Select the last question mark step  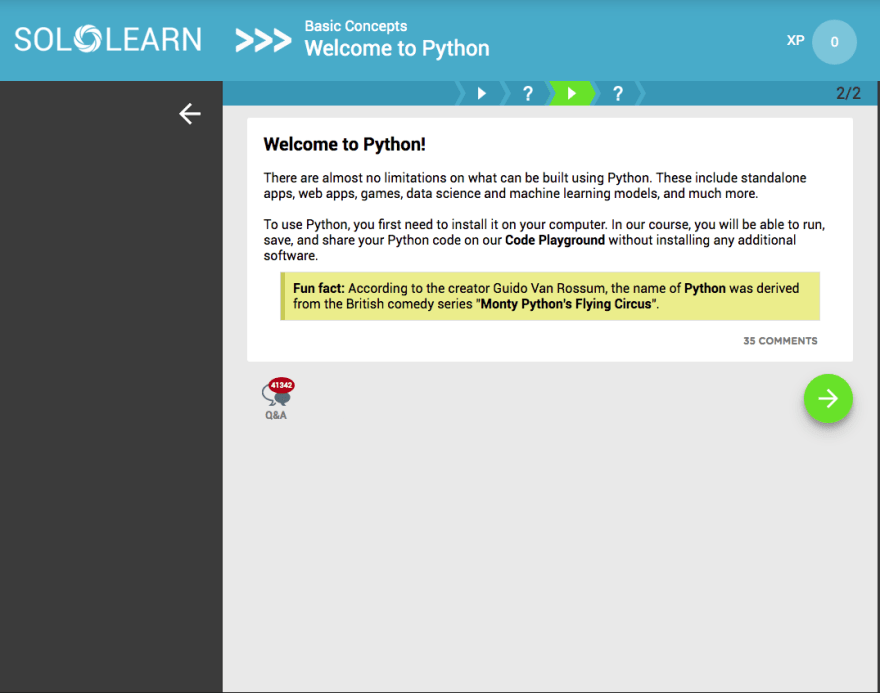pos(618,93)
